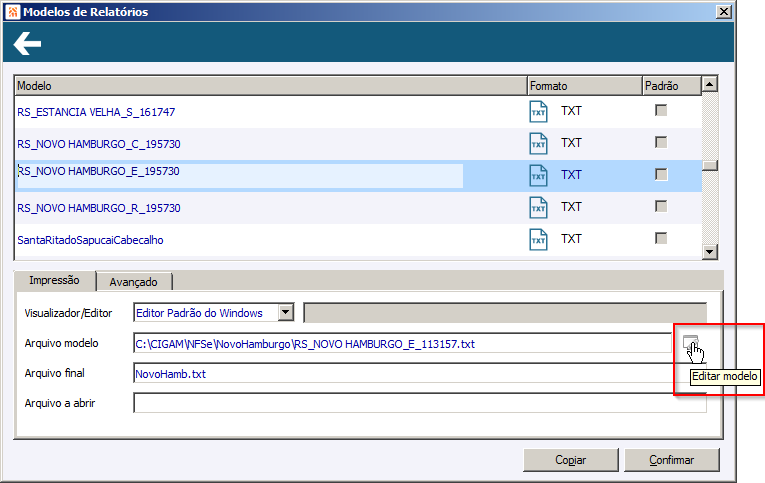Click the Formato column header

[584, 86]
